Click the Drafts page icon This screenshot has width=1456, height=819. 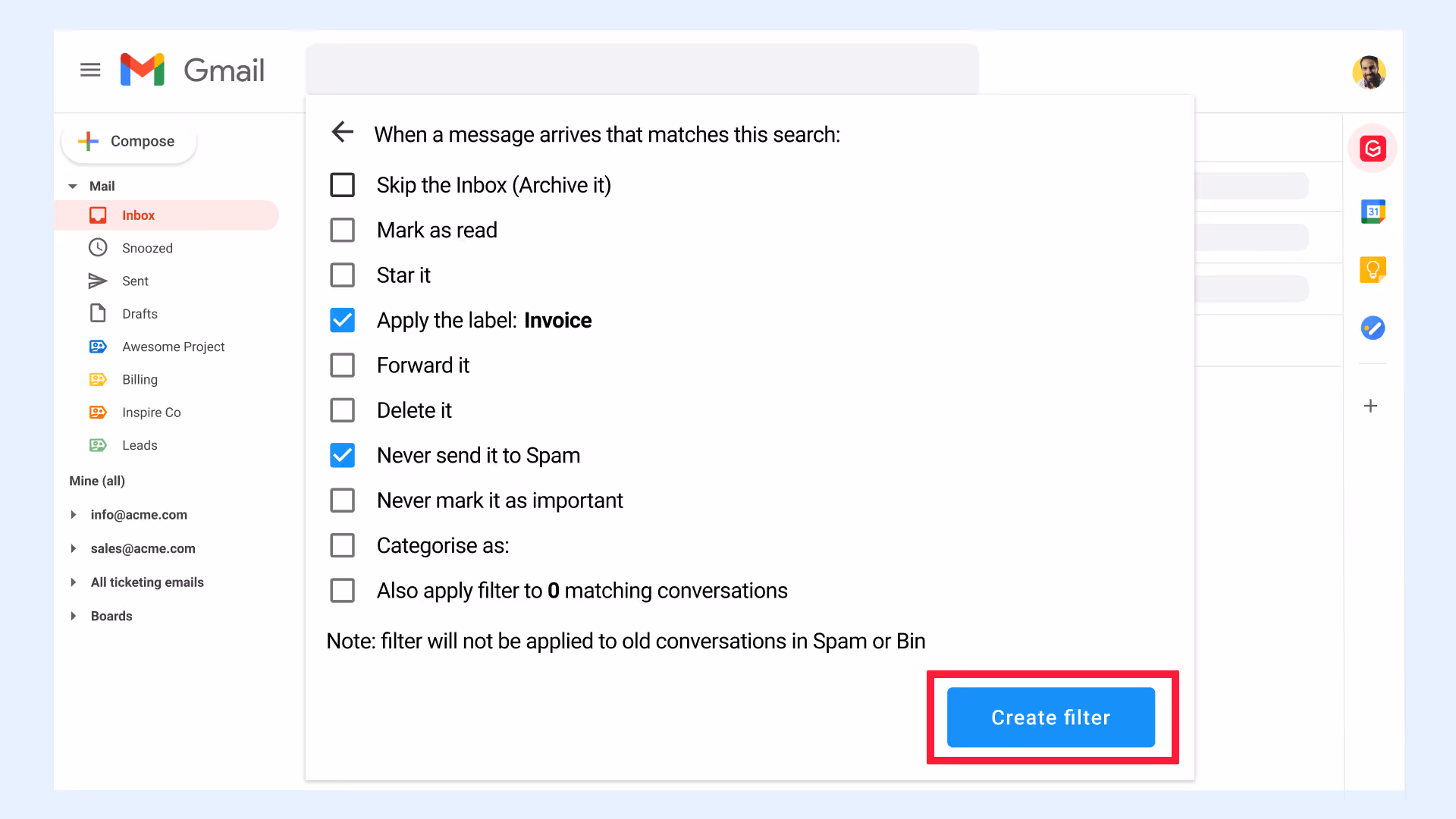click(x=98, y=313)
